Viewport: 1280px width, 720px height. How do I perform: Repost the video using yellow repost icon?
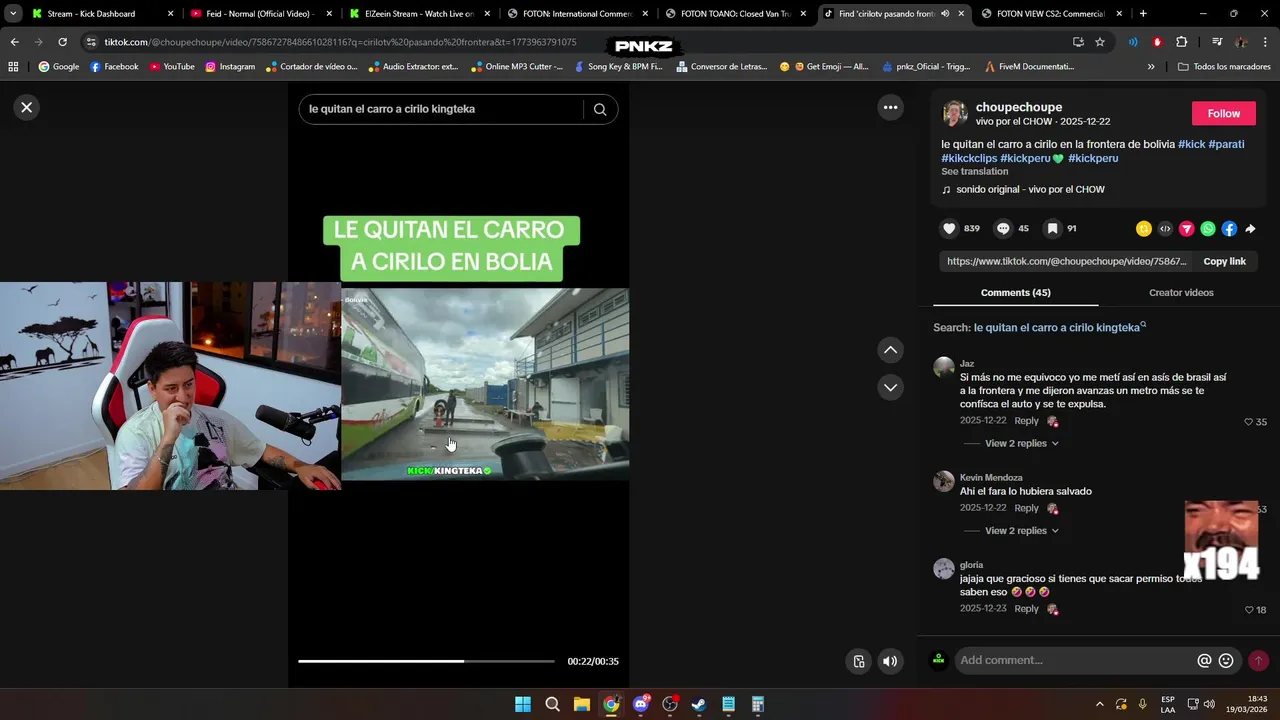click(1144, 229)
